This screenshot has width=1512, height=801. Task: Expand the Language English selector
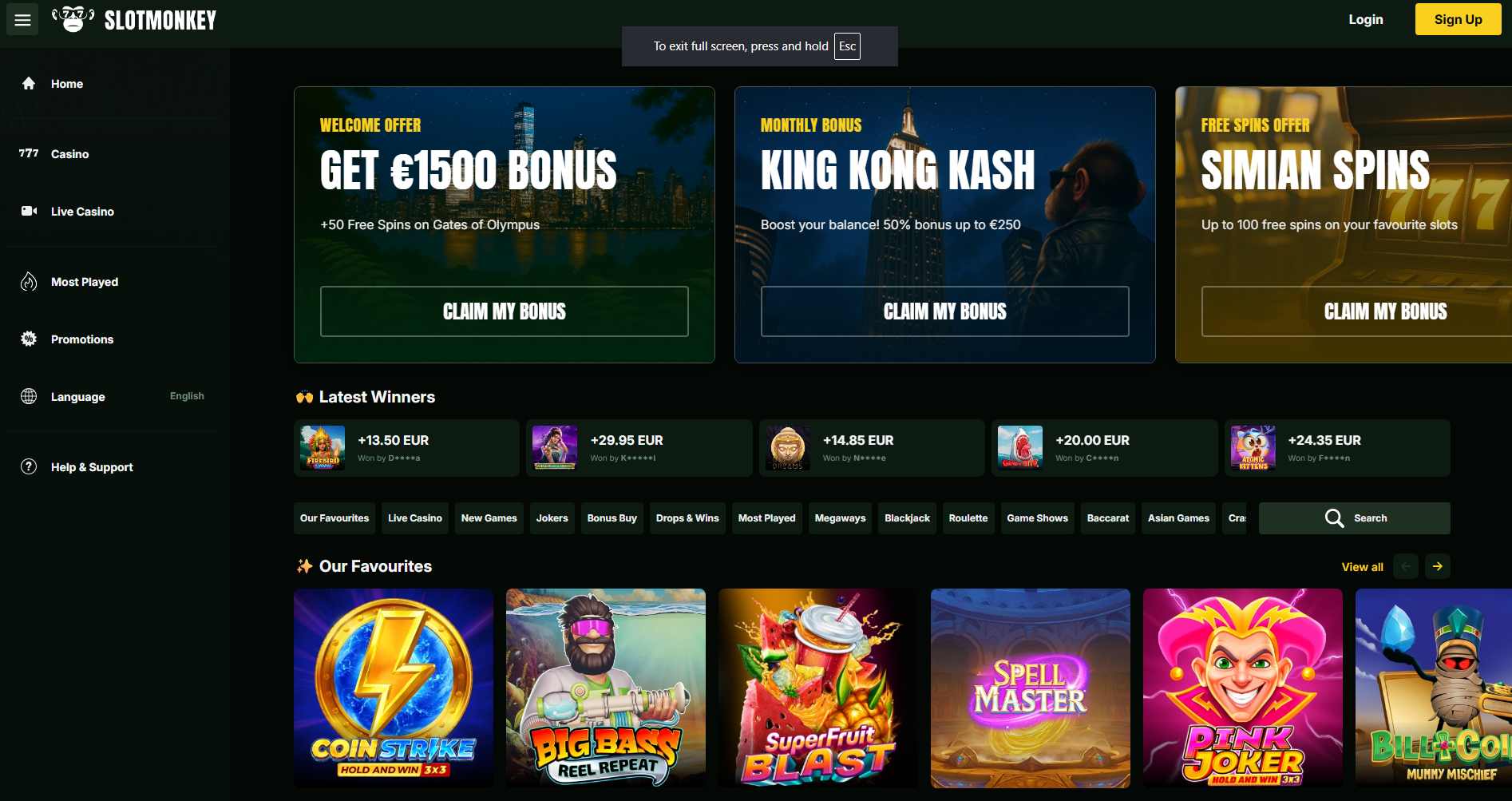112,397
